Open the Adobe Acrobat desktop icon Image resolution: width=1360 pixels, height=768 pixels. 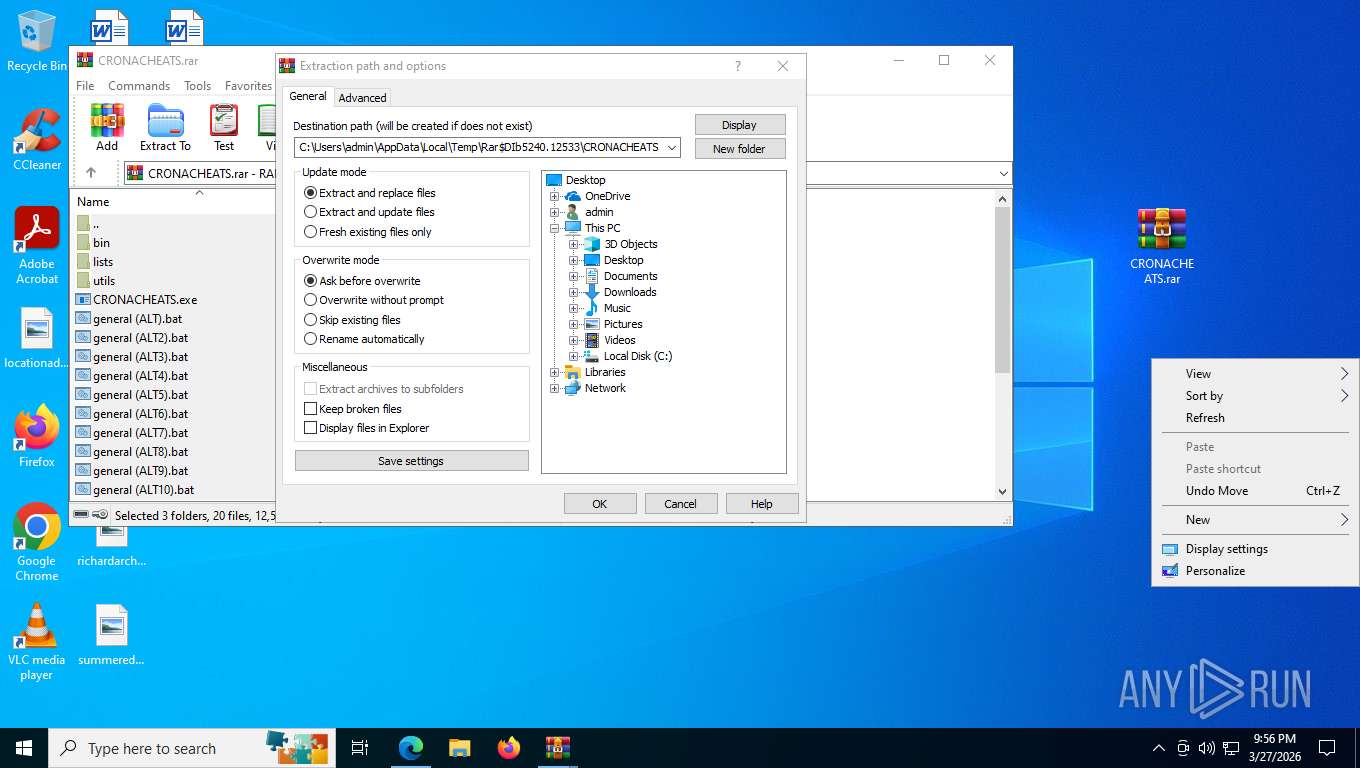[37, 245]
